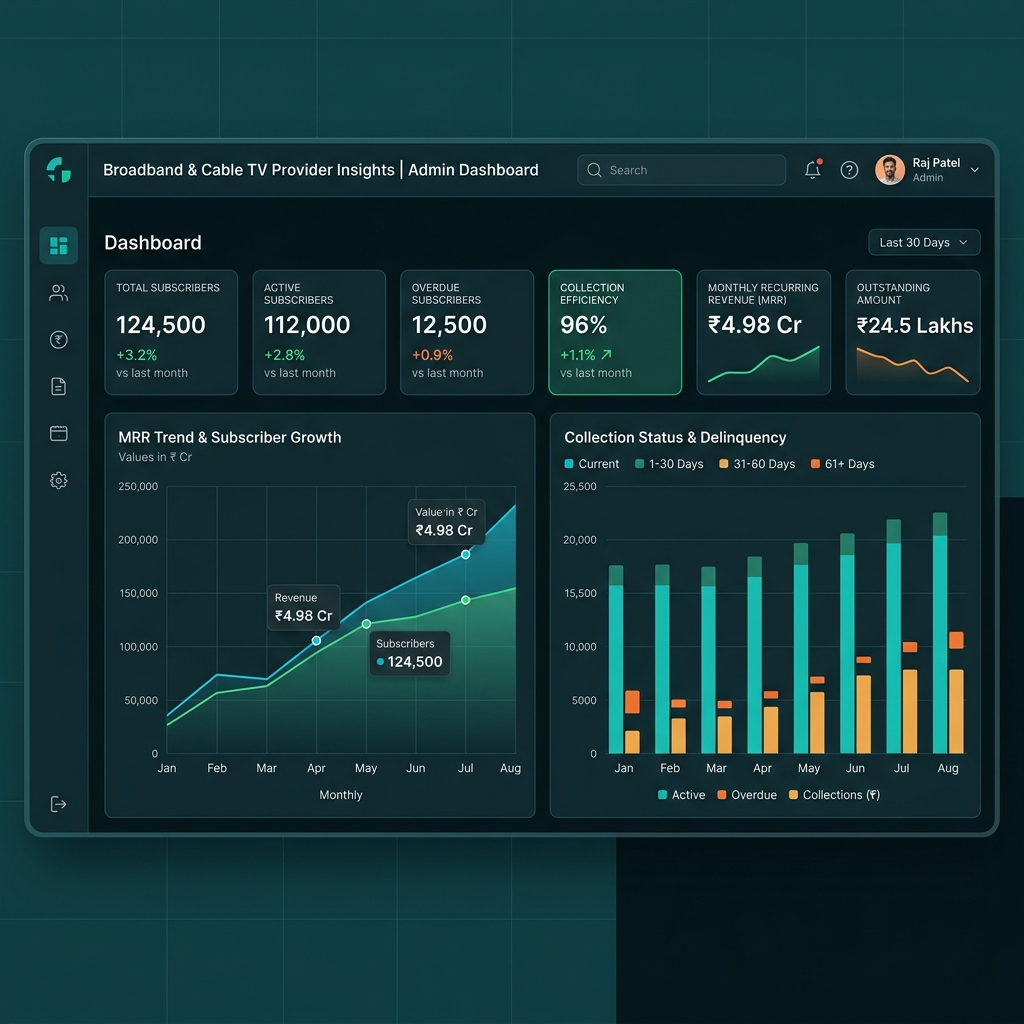The height and width of the screenshot is (1024, 1024).
Task: Open the rupee billing icon in sidebar
Action: (x=59, y=340)
